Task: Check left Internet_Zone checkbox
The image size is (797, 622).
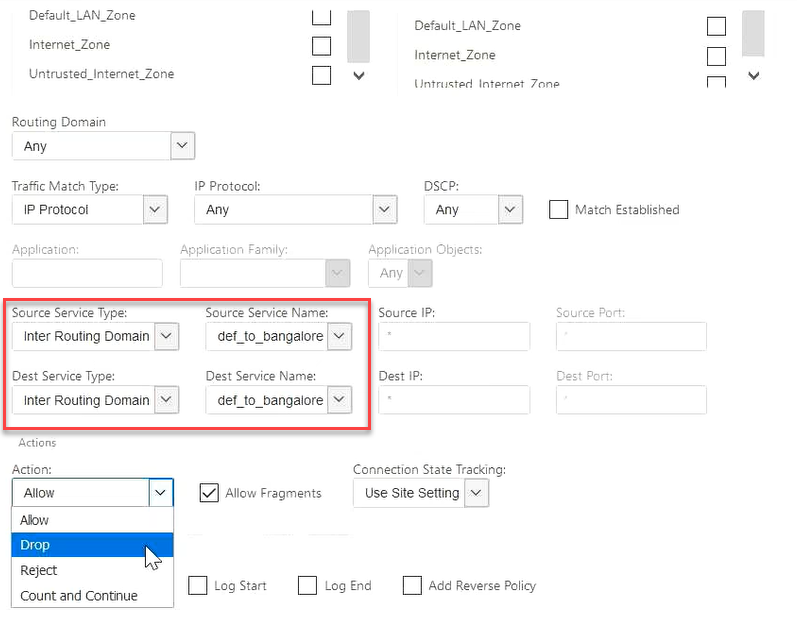Action: (x=321, y=46)
